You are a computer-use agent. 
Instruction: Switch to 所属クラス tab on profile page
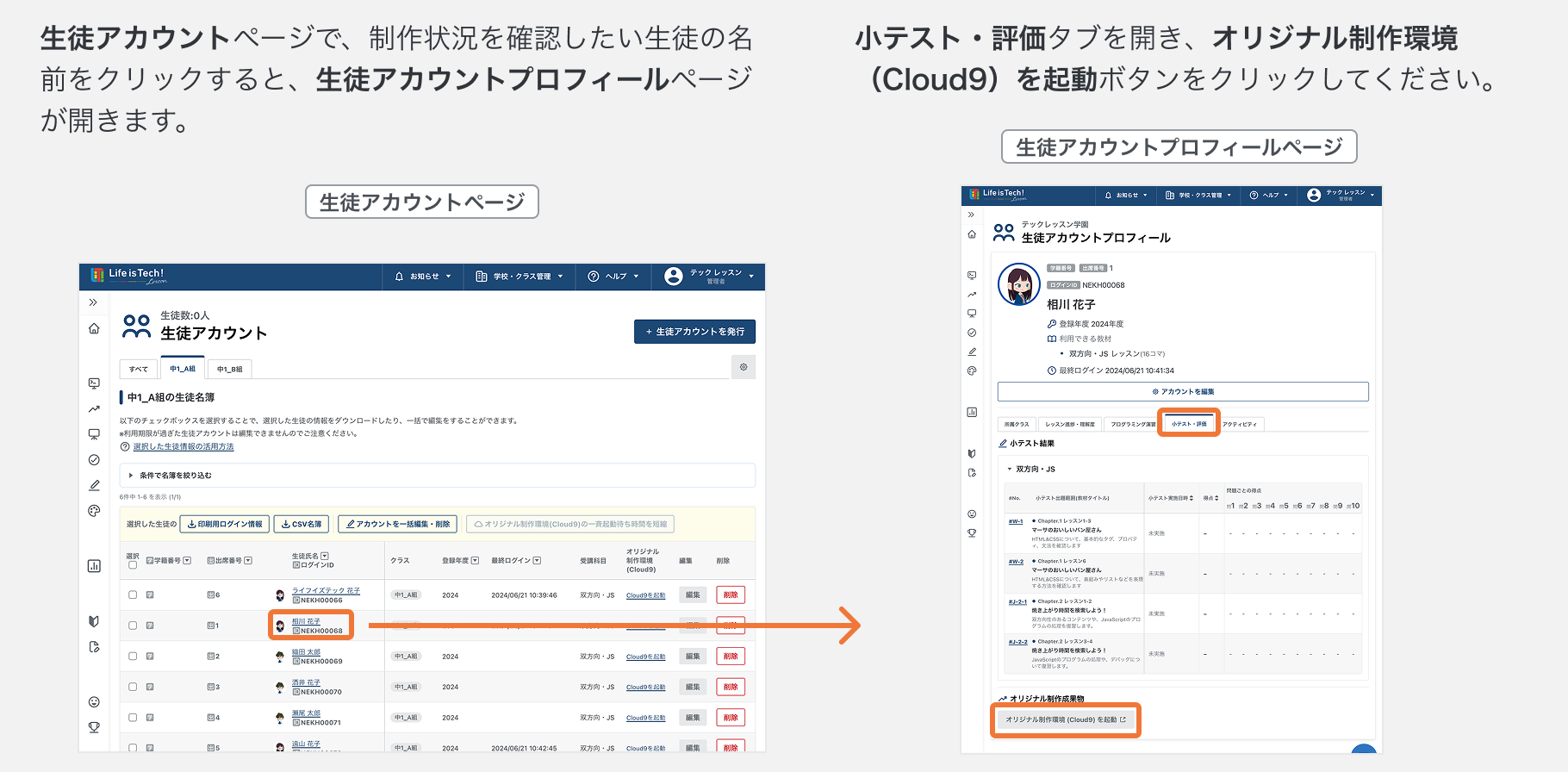(1017, 424)
